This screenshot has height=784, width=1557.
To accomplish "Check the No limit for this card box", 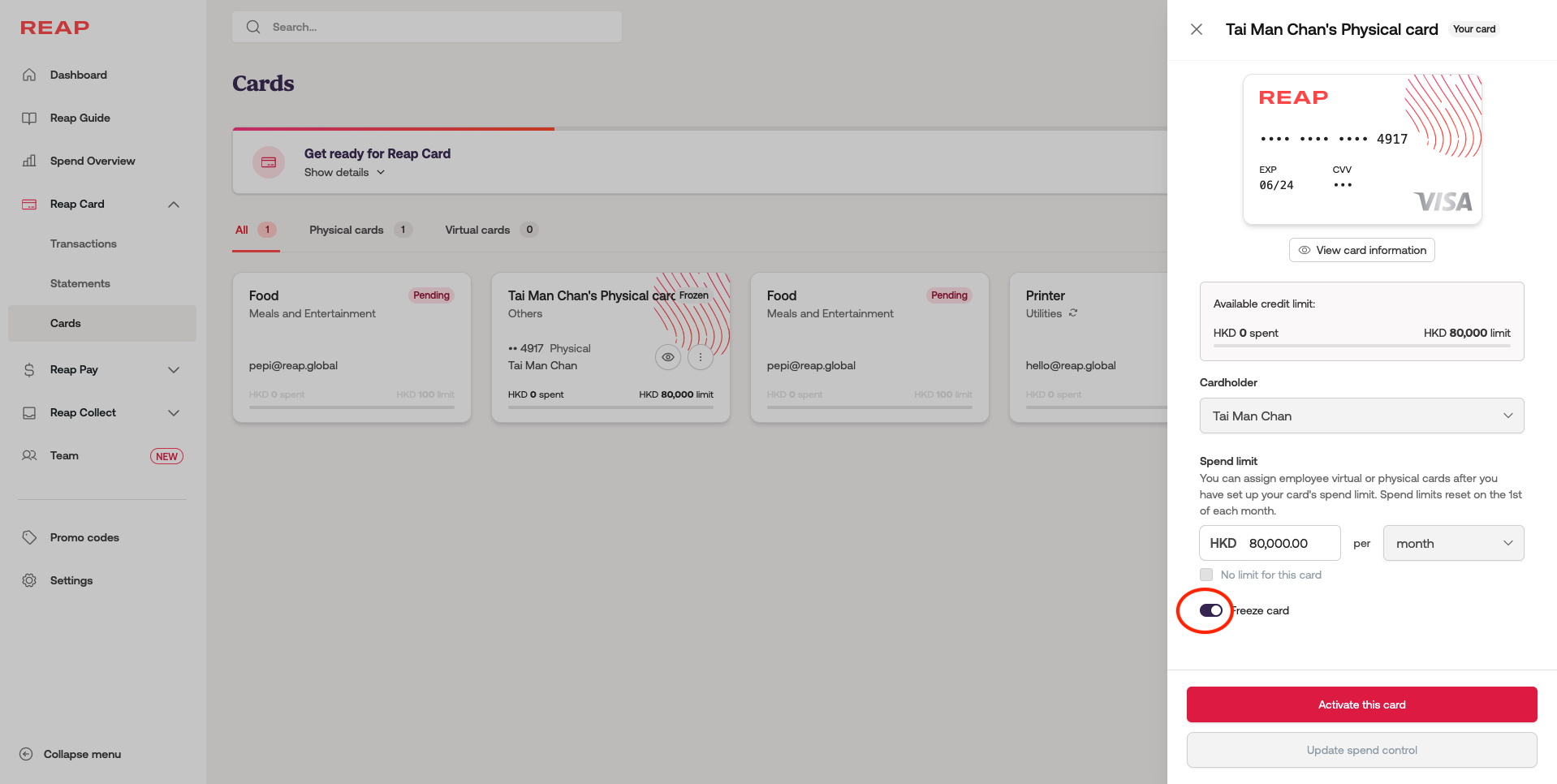I will tap(1206, 575).
